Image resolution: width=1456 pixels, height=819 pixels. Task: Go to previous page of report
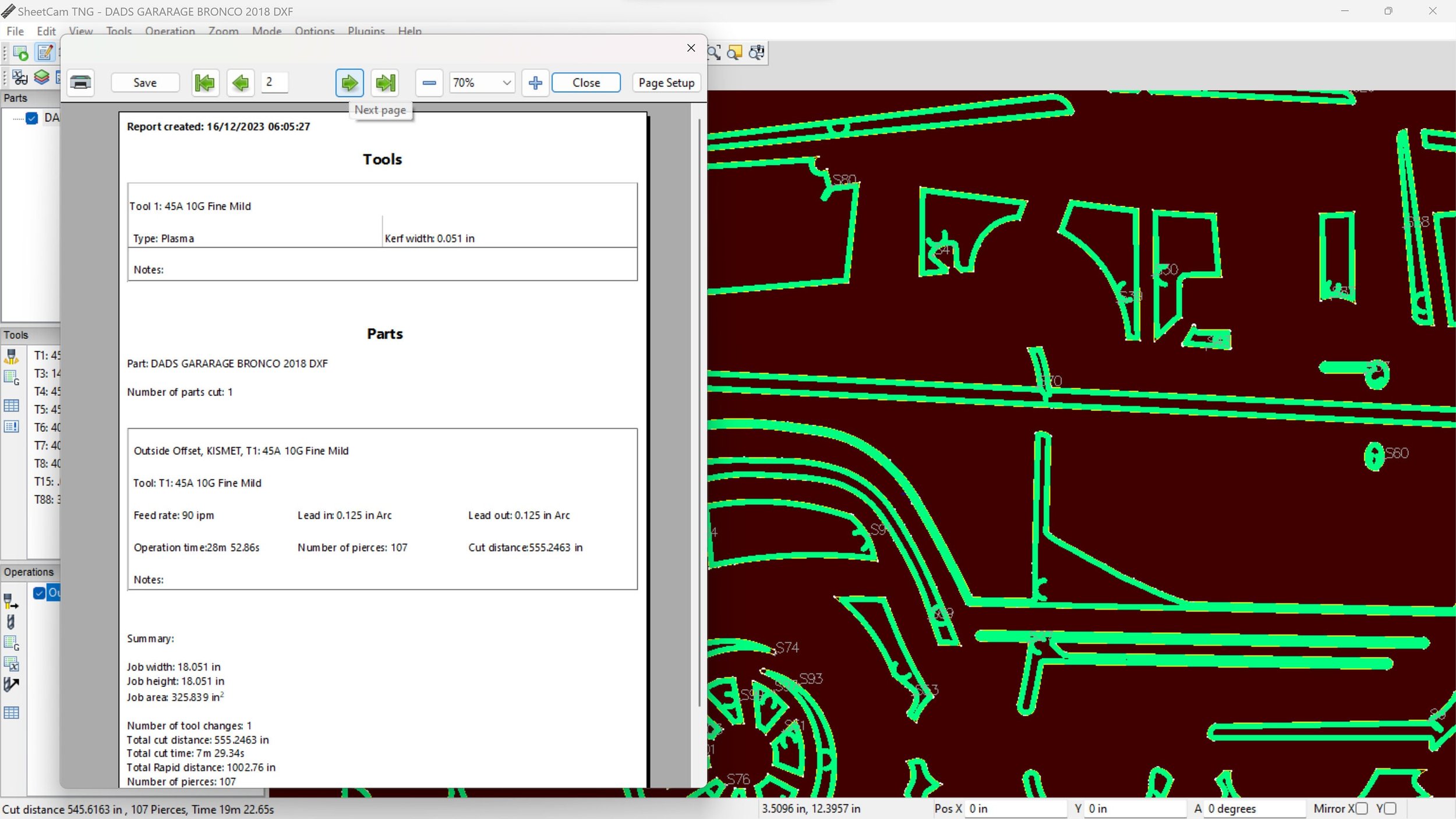(x=241, y=83)
